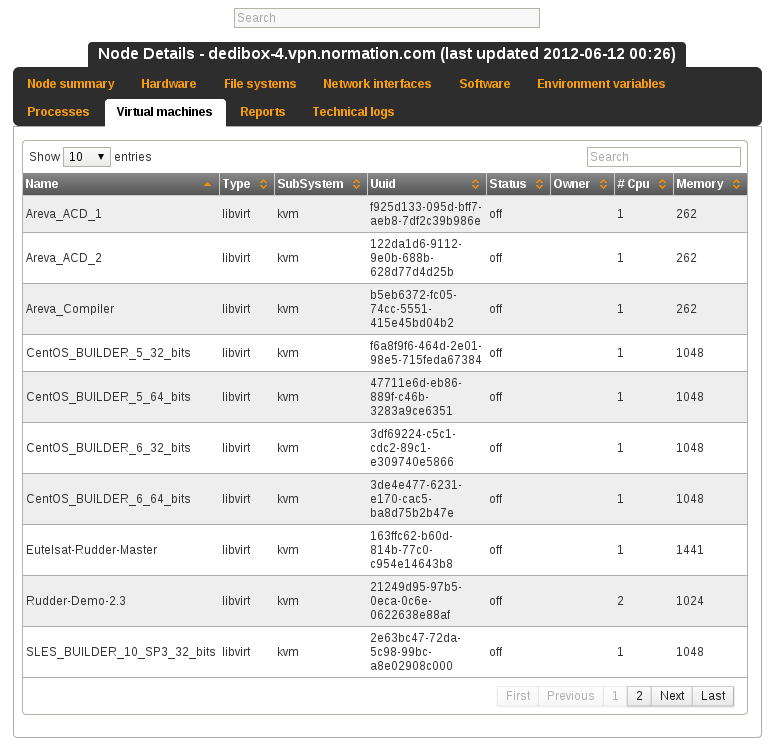Open the Reports tab

(x=262, y=112)
